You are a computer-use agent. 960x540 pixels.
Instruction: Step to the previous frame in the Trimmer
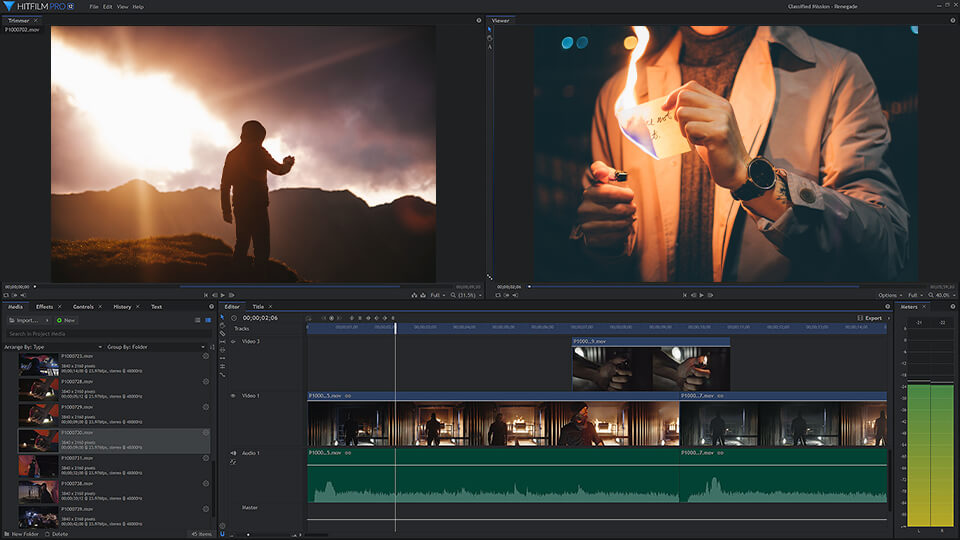tap(215, 295)
